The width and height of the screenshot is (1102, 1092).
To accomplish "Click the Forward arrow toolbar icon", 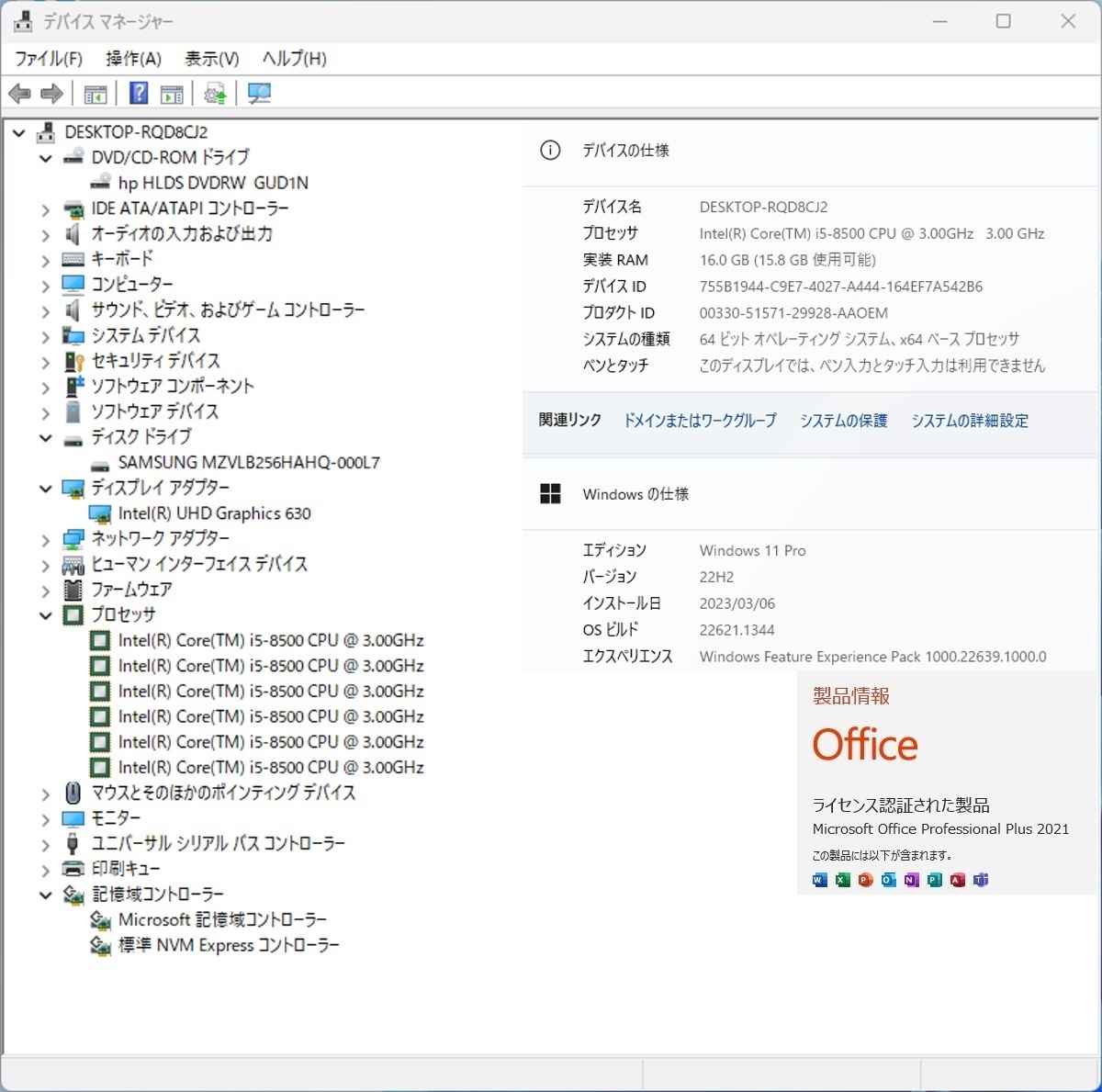I will click(52, 94).
